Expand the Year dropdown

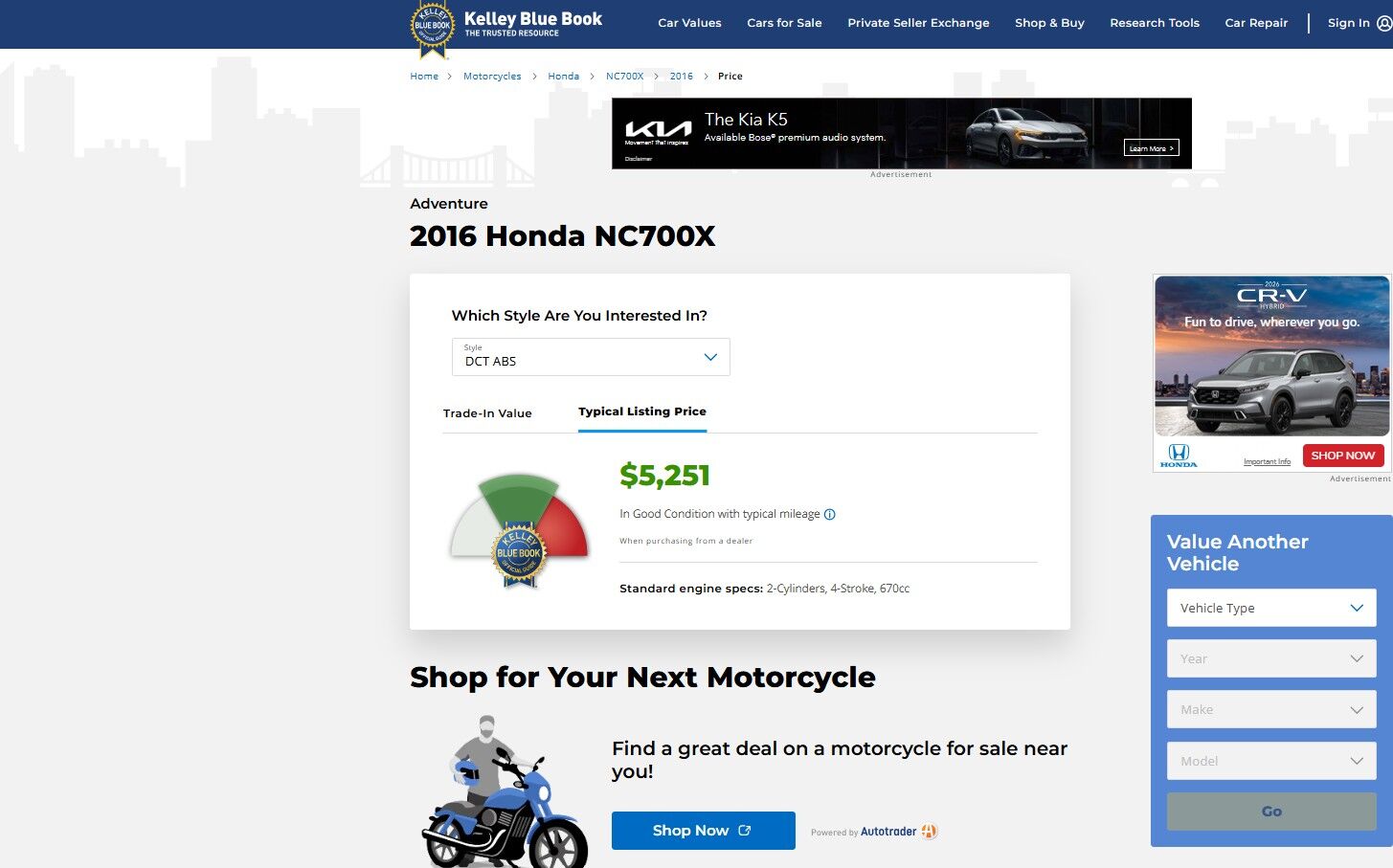tap(1271, 658)
